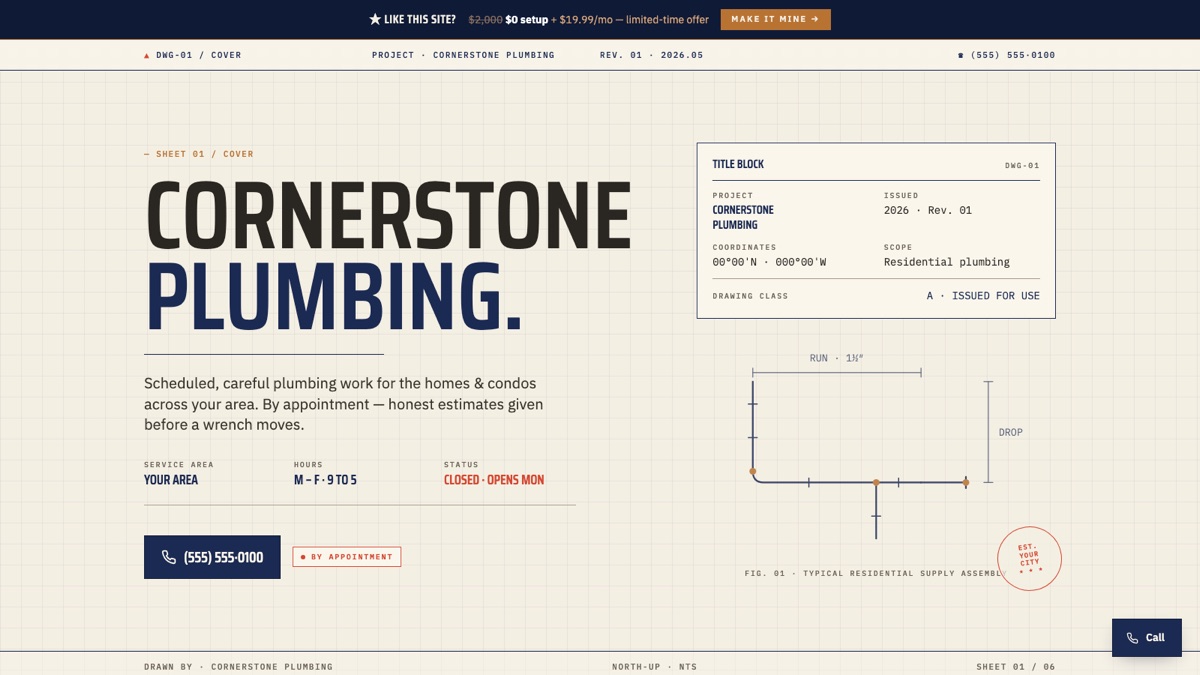Click the DROP dimension label
Image resolution: width=1200 pixels, height=675 pixels.
[x=1011, y=432]
